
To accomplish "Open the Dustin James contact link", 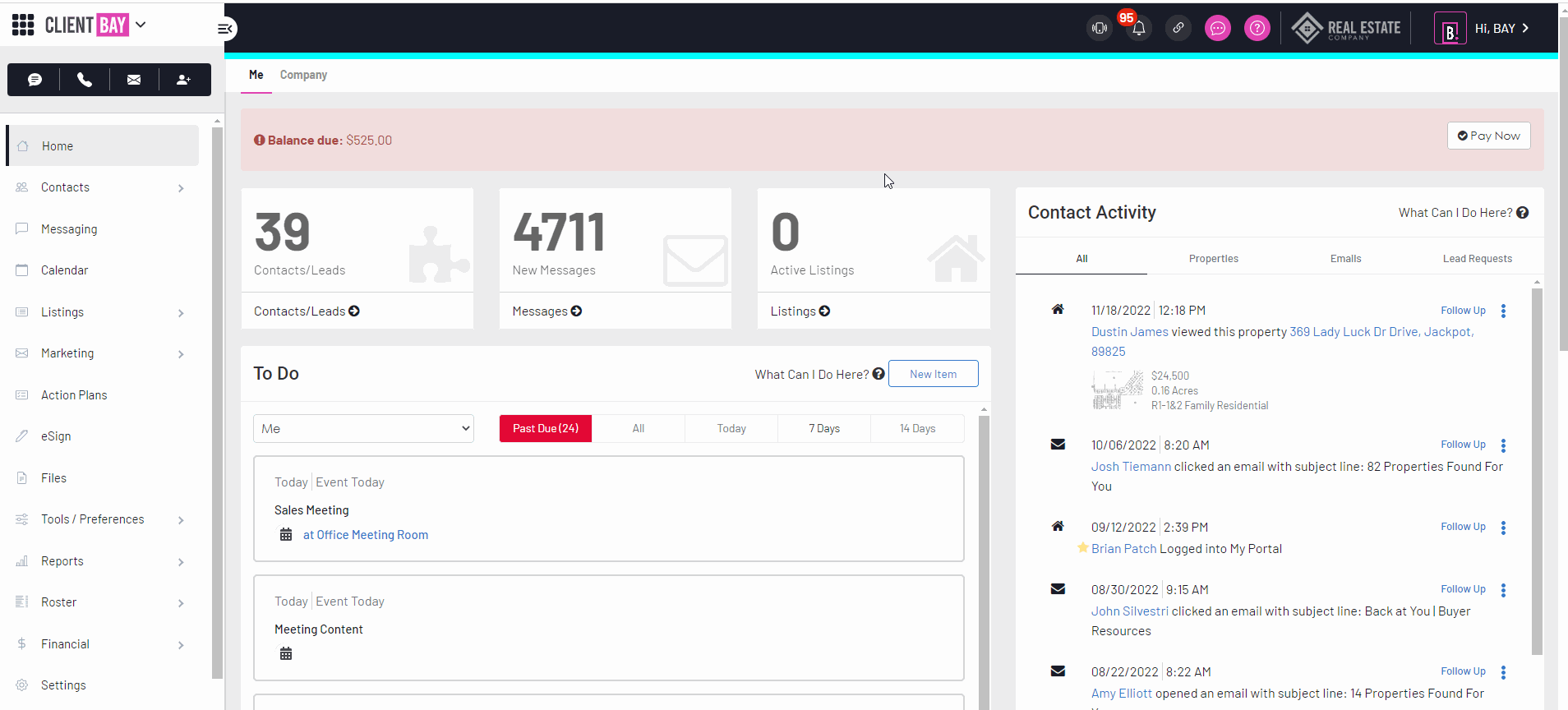I will (x=1129, y=332).
